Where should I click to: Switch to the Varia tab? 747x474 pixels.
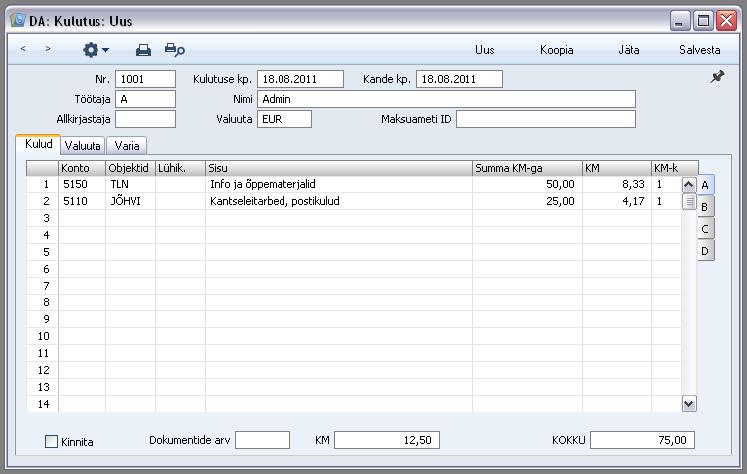pos(127,146)
